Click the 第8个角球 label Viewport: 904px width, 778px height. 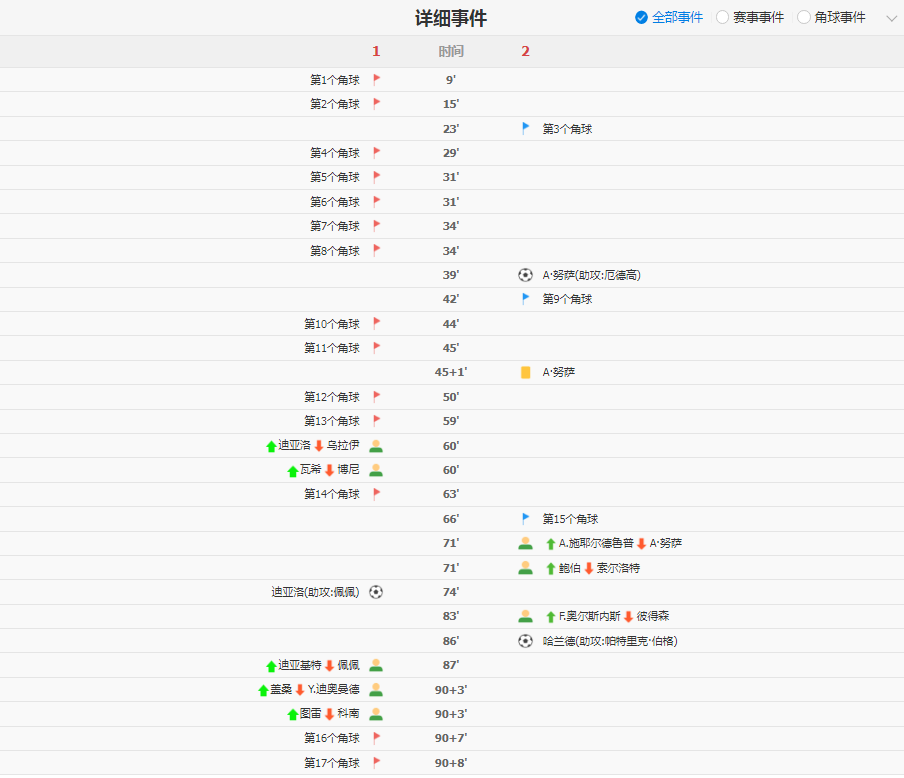(x=335, y=250)
